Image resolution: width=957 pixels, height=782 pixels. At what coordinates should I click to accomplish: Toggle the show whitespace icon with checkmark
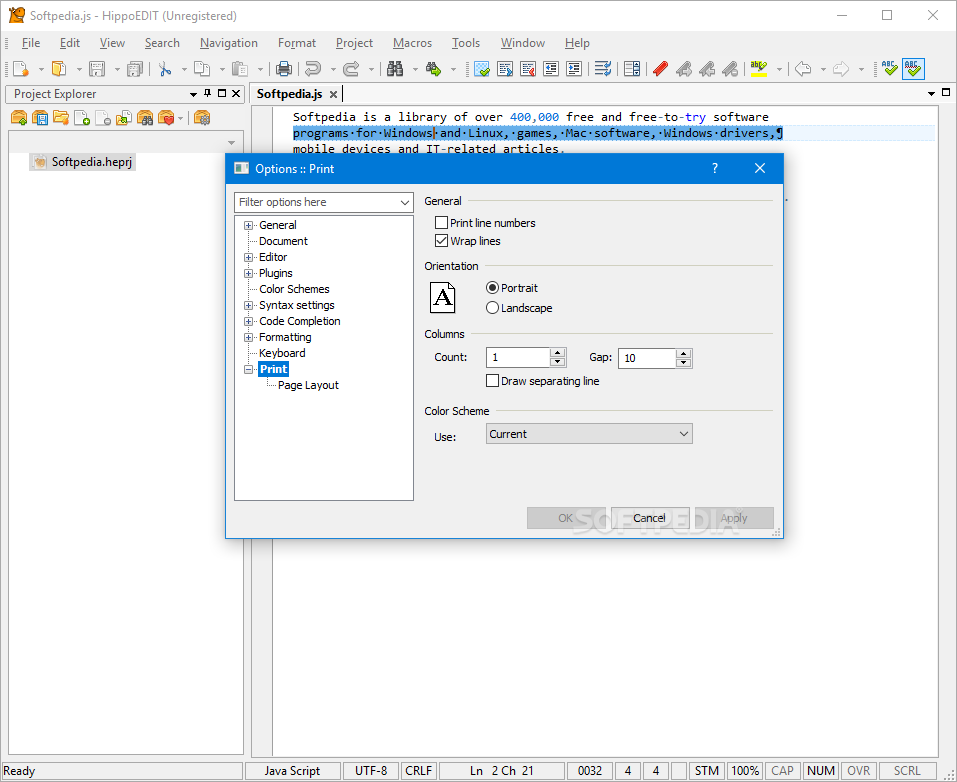[x=482, y=69]
